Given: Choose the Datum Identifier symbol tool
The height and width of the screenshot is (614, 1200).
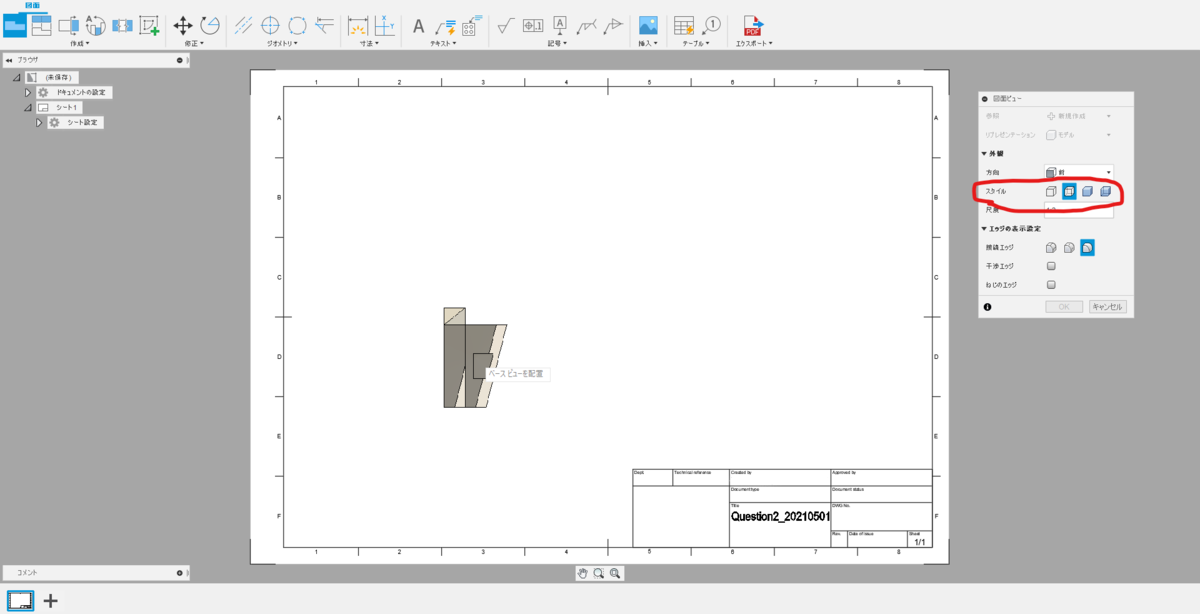Looking at the screenshot, I should pyautogui.click(x=560, y=26).
